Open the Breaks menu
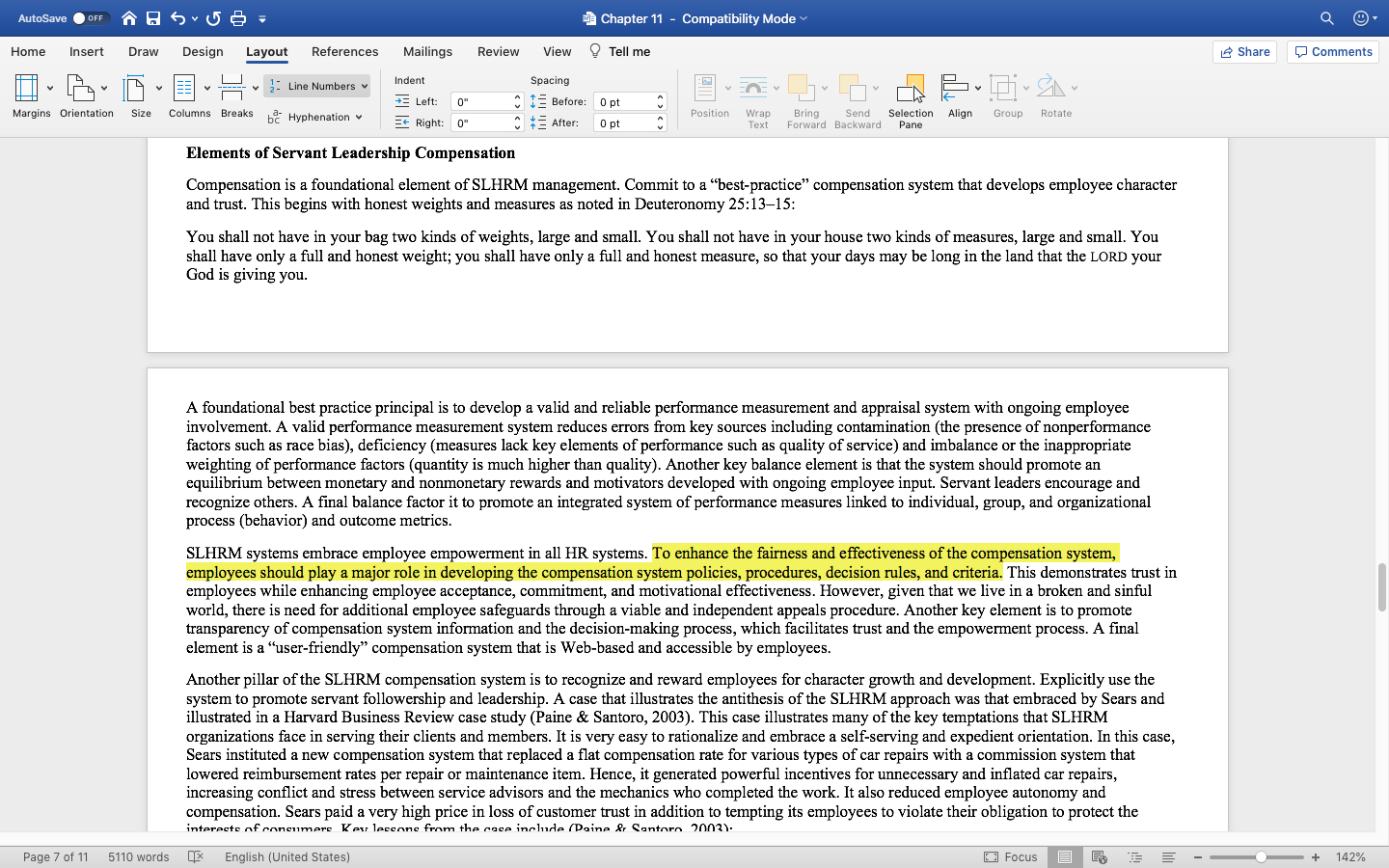This screenshot has height=868, width=1389. (x=237, y=95)
